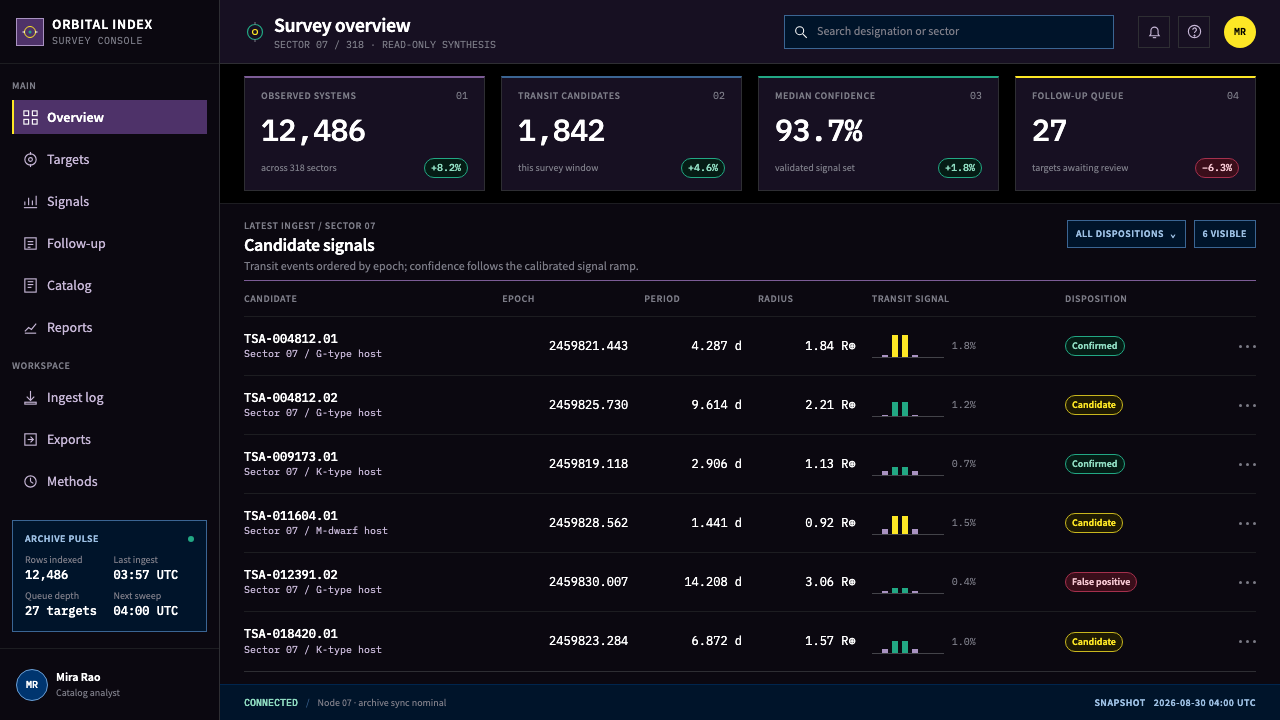Click the transit signal chart for TSA-004812.01
Viewport: 1280px width, 720px height.
(x=908, y=346)
